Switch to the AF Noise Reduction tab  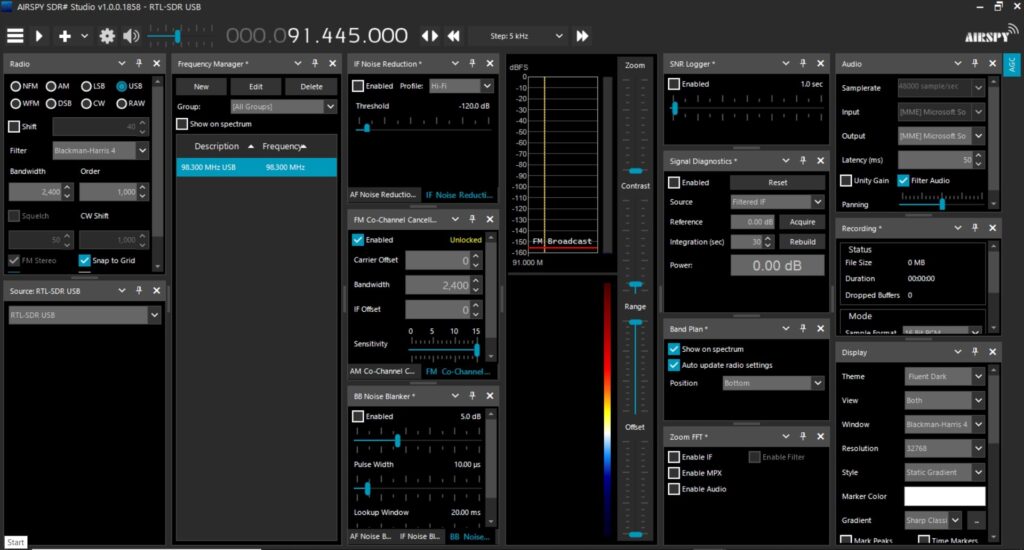pos(382,195)
